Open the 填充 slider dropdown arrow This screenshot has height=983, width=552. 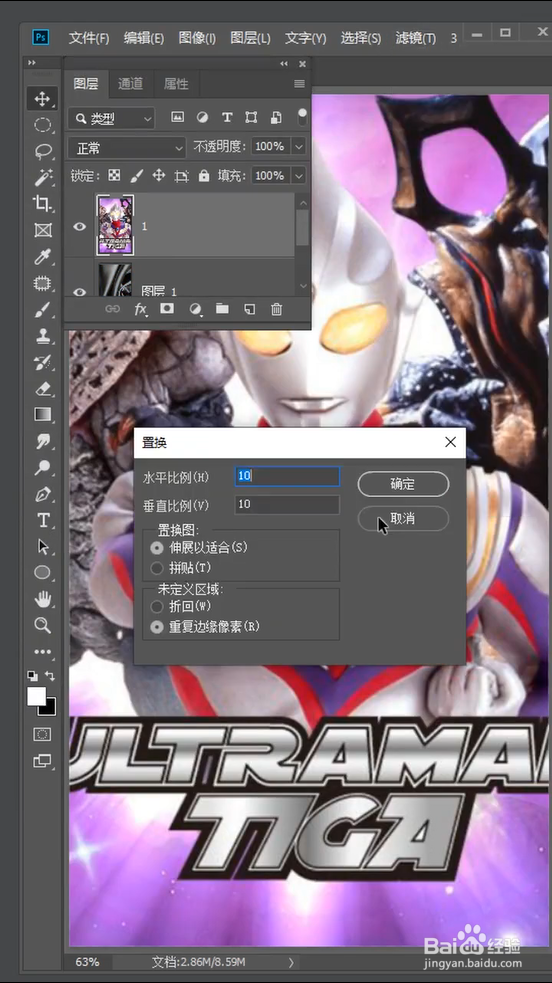point(299,176)
